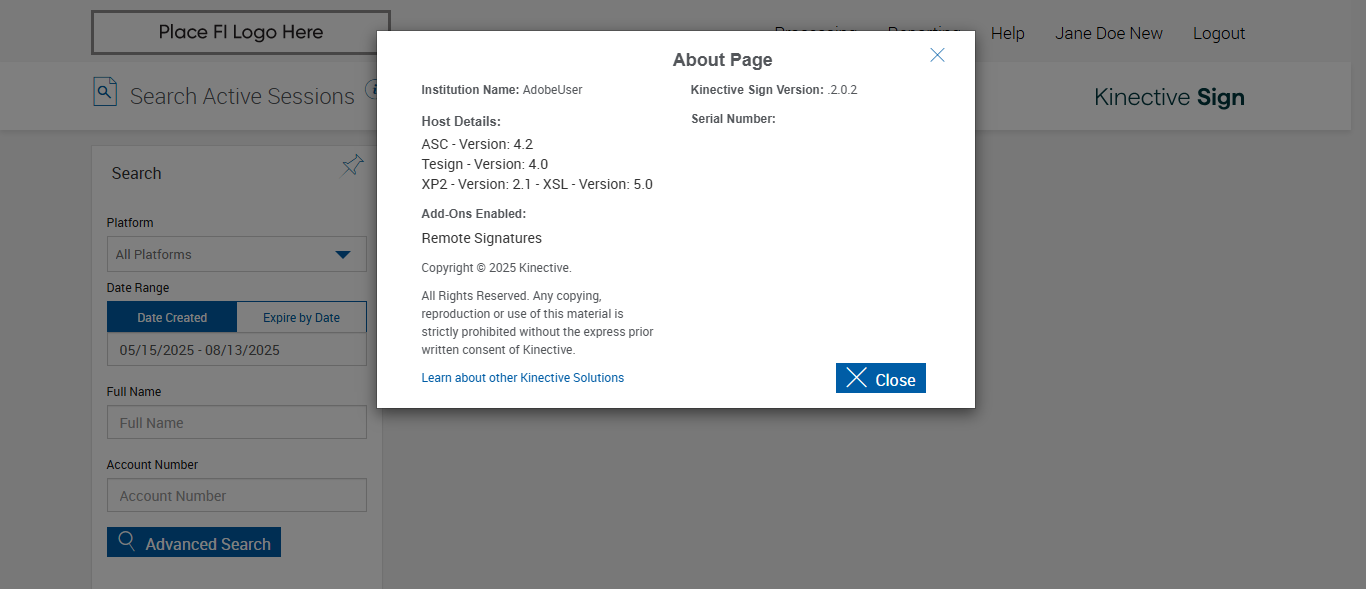
Task: Click the Tesign - Version: 4.0 line
Action: point(485,164)
